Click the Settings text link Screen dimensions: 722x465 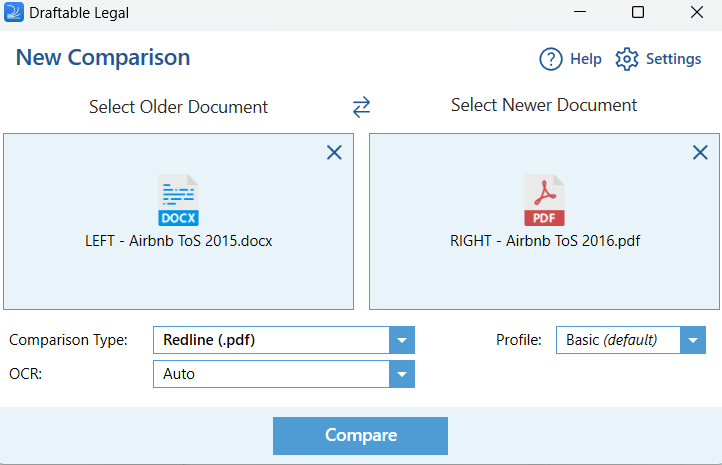[673, 59]
